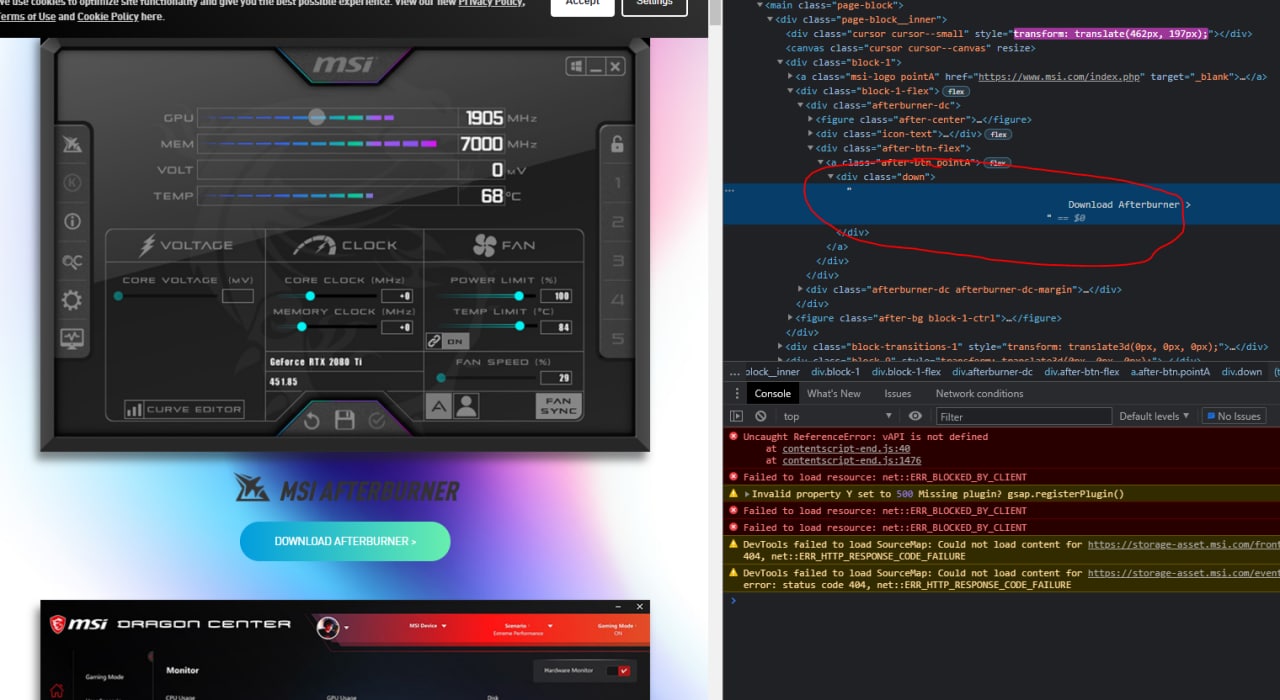Click the flex badge next to block-1-flex
The image size is (1280, 700).
(x=956, y=91)
